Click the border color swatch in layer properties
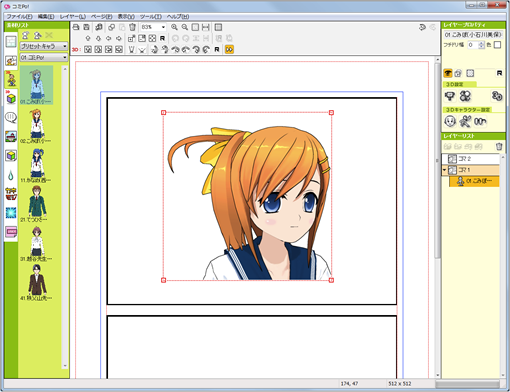Image resolution: width=510 pixels, height=392 pixels. (497, 45)
